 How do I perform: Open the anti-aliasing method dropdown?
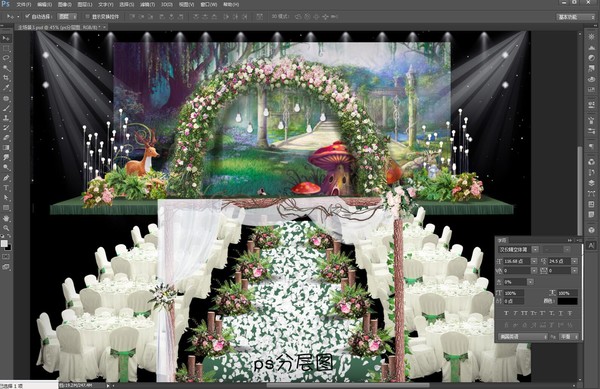pyautogui.click(x=569, y=337)
